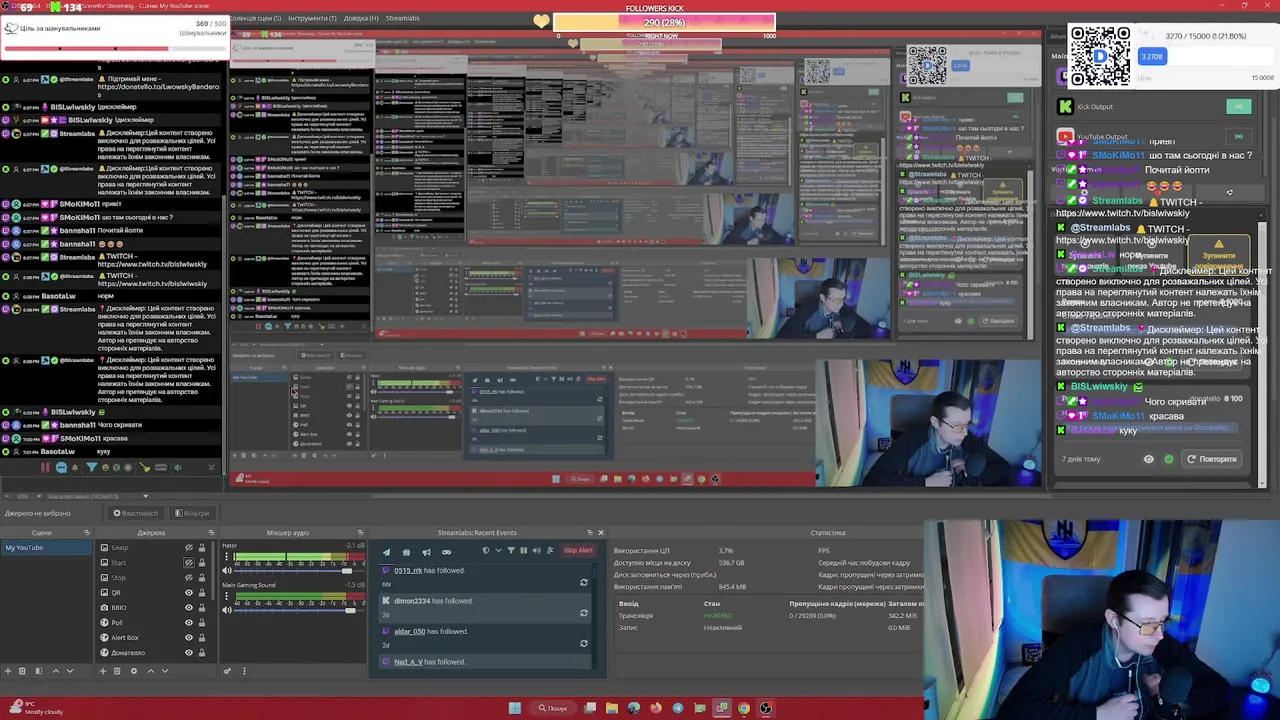
Task: Open 0515_rrk follower link
Action: coord(408,571)
